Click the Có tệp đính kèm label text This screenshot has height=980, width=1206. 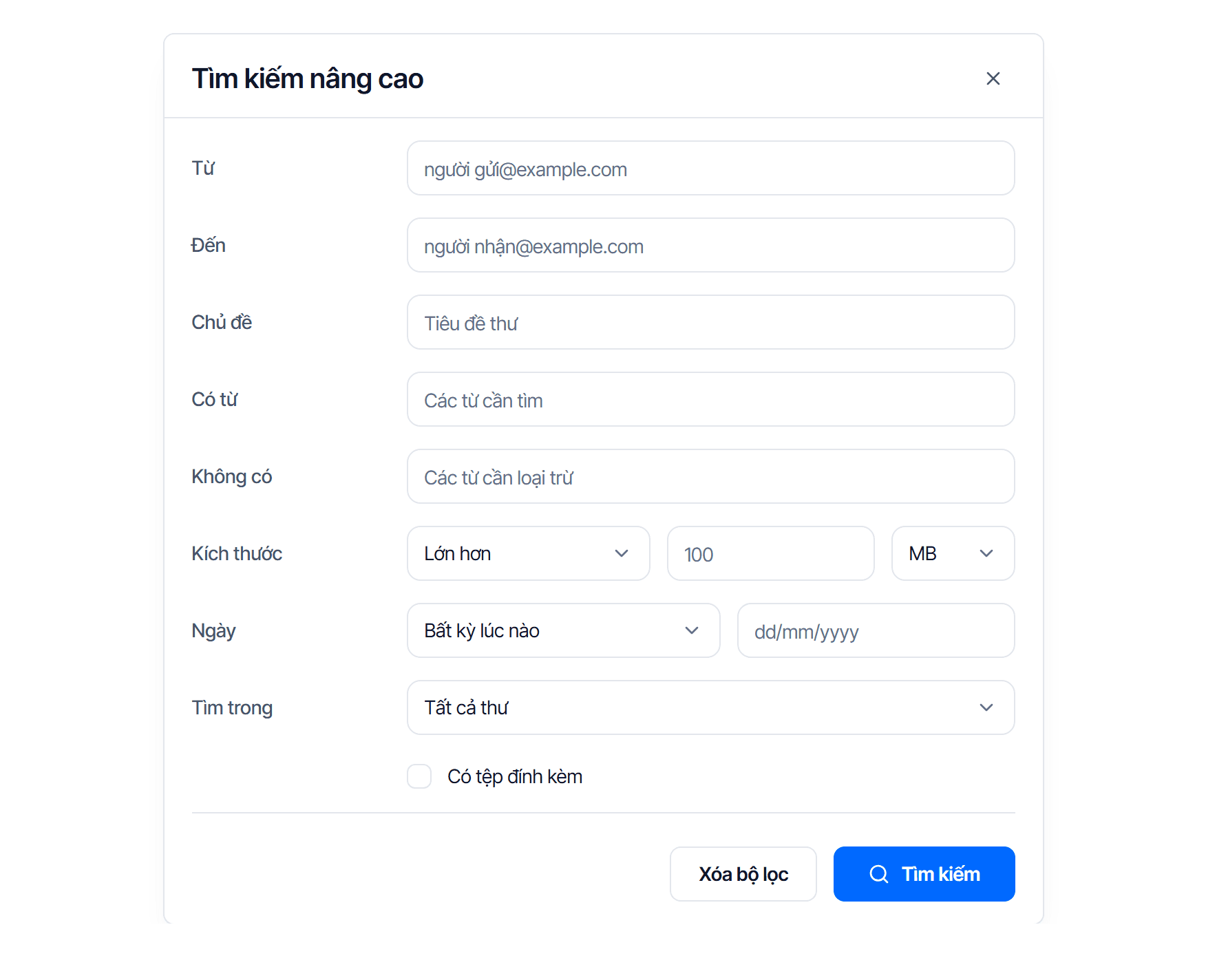tap(515, 776)
